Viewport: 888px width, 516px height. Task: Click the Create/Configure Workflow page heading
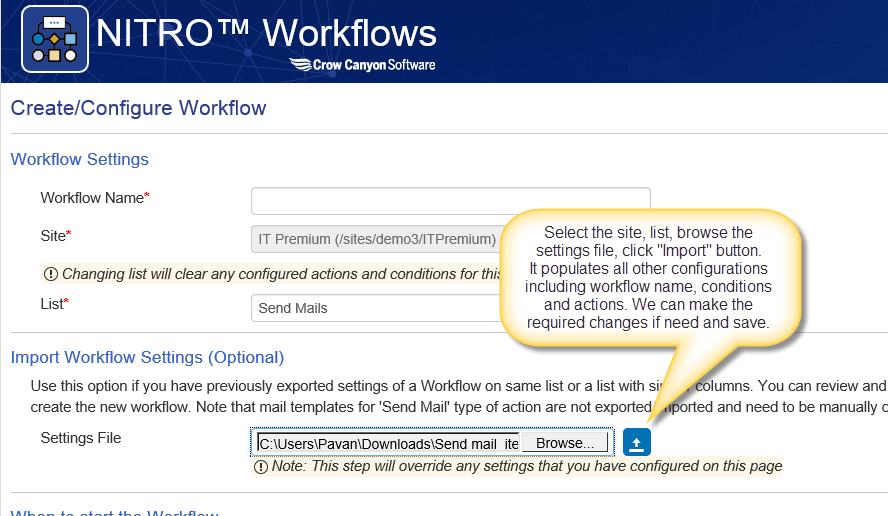[x=138, y=108]
